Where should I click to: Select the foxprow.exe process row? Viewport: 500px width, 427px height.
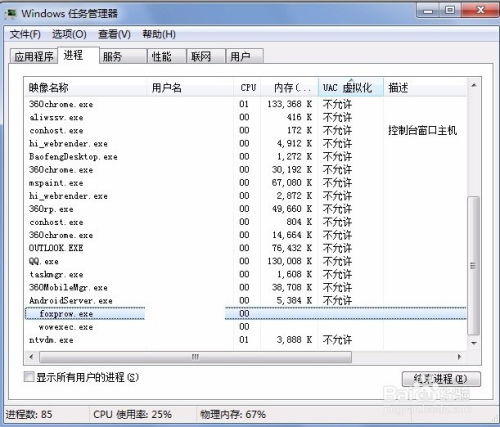(x=246, y=314)
